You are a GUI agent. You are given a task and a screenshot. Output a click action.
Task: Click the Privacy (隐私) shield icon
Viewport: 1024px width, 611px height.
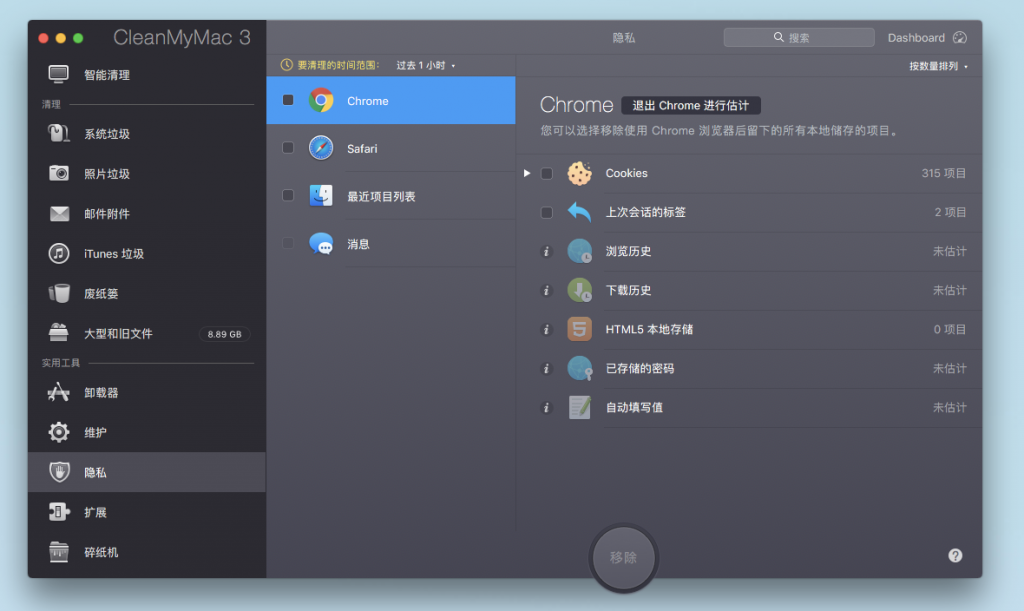[59, 472]
